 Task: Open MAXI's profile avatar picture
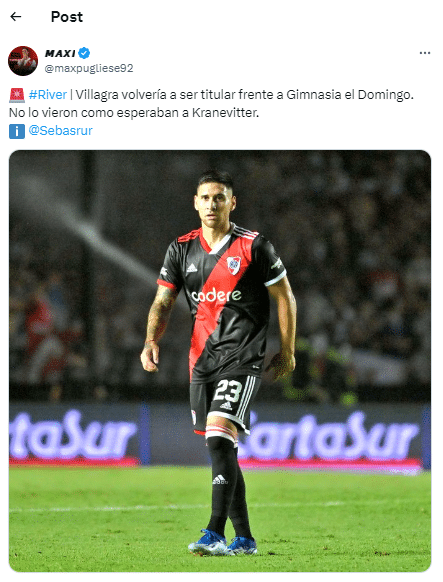(x=23, y=61)
